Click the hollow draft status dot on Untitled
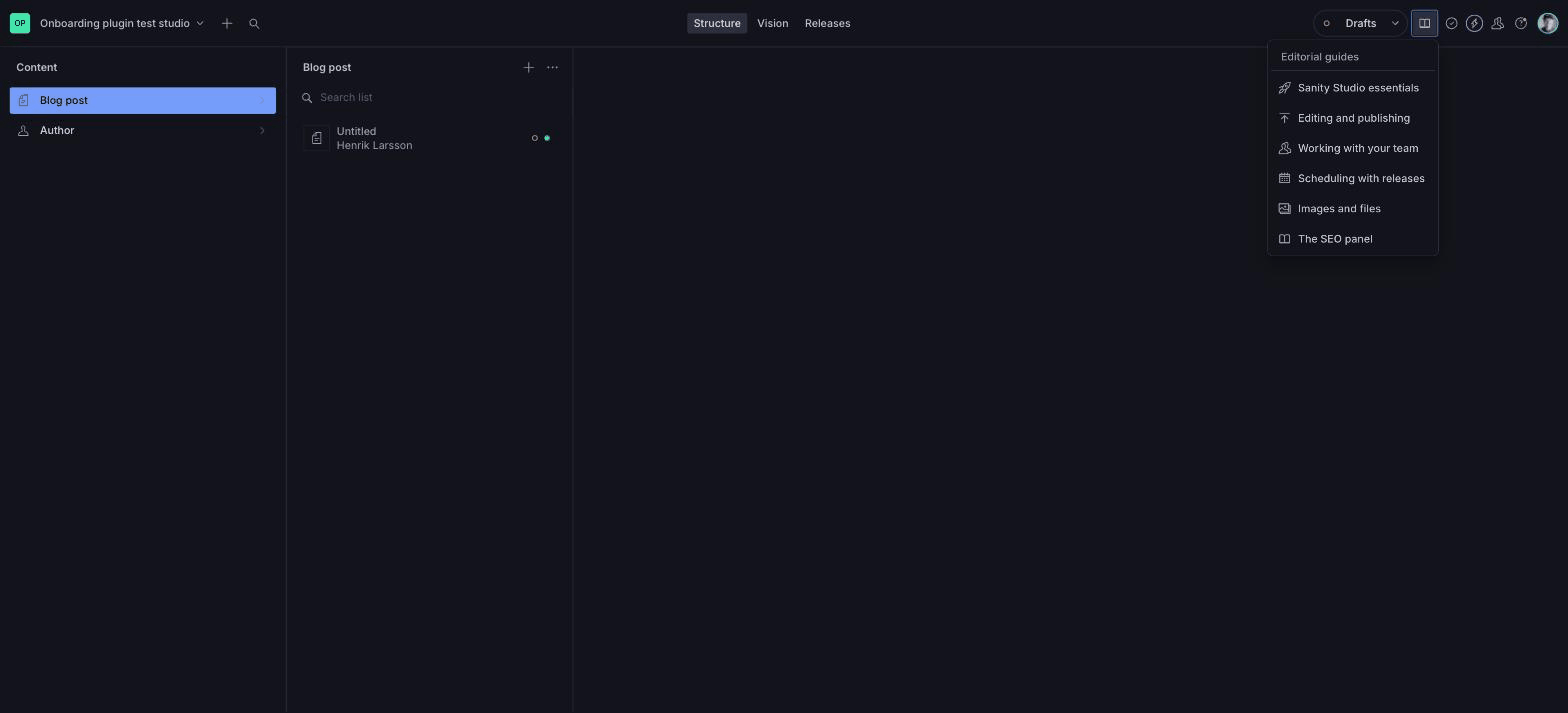The width and height of the screenshot is (1568, 713). (x=535, y=138)
